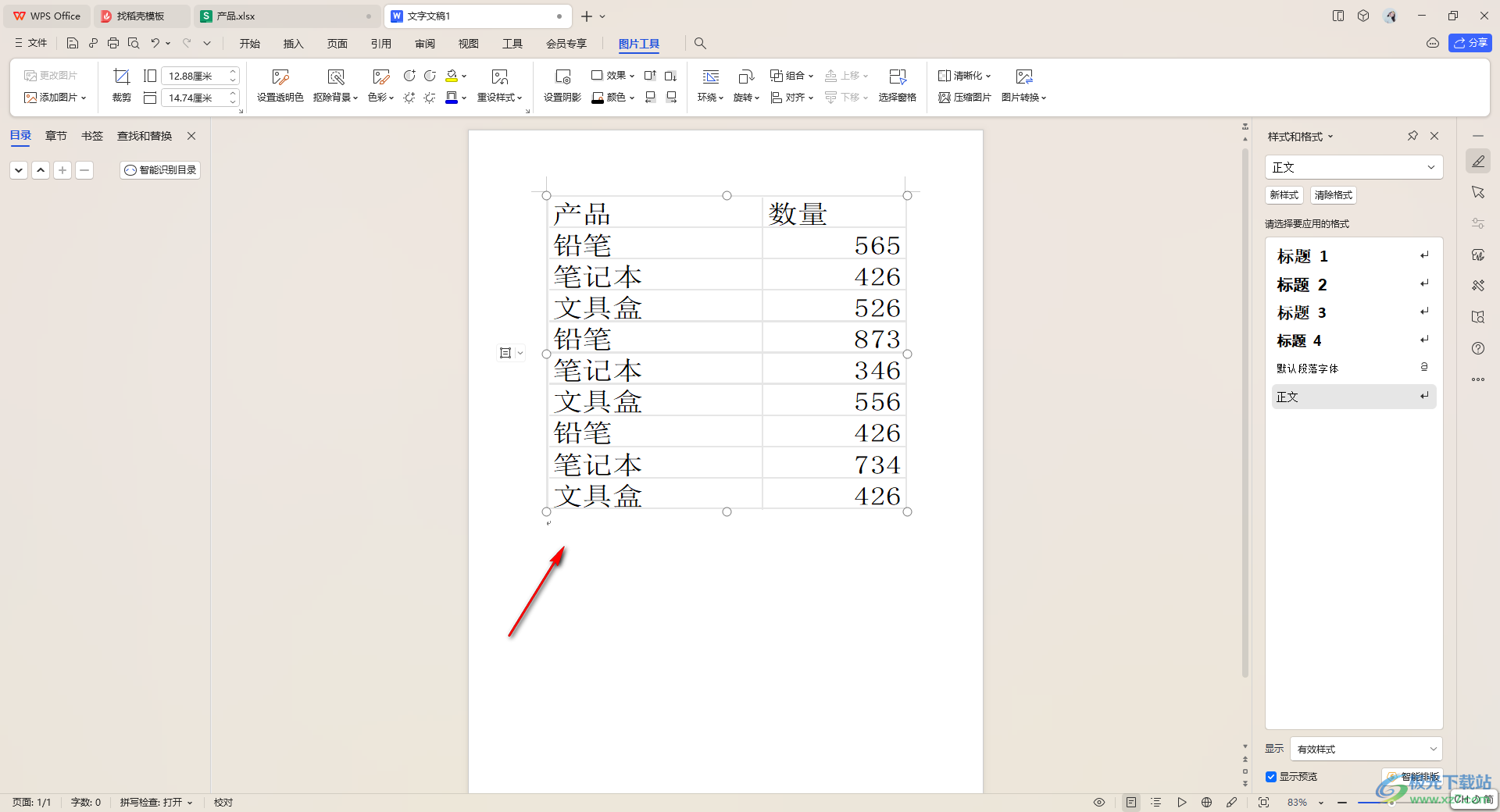Image resolution: width=1500 pixels, height=812 pixels.
Task: Toggle the Show Preview (显示预览) checkbox
Action: coord(1271,777)
